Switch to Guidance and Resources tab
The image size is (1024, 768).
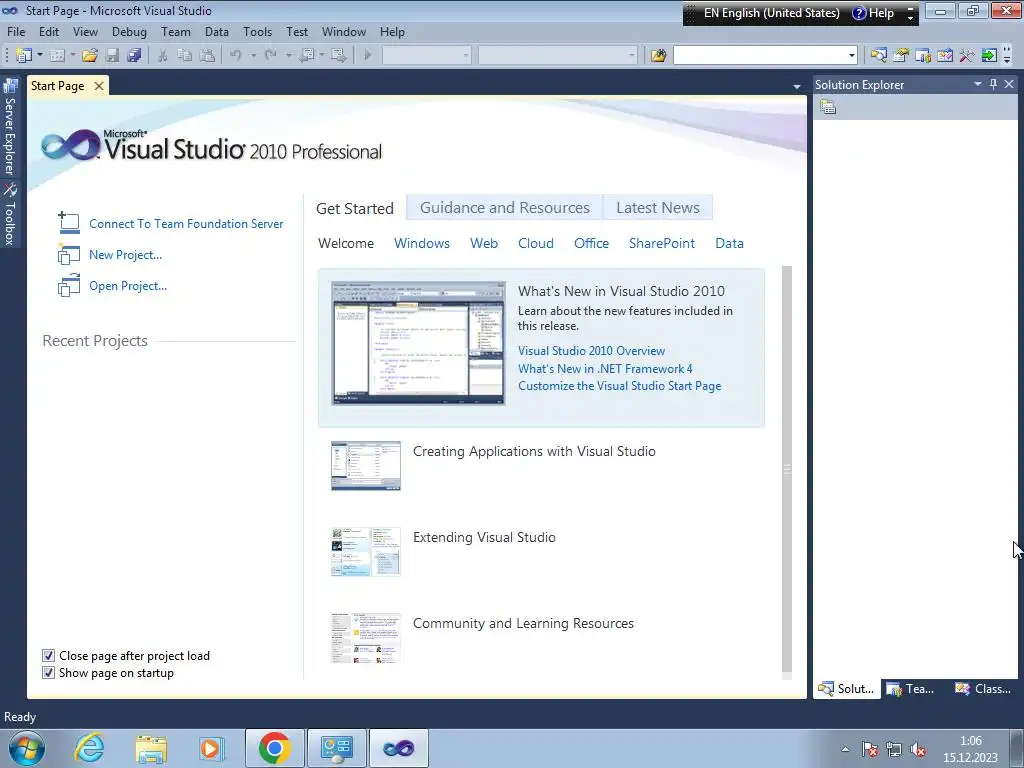505,208
